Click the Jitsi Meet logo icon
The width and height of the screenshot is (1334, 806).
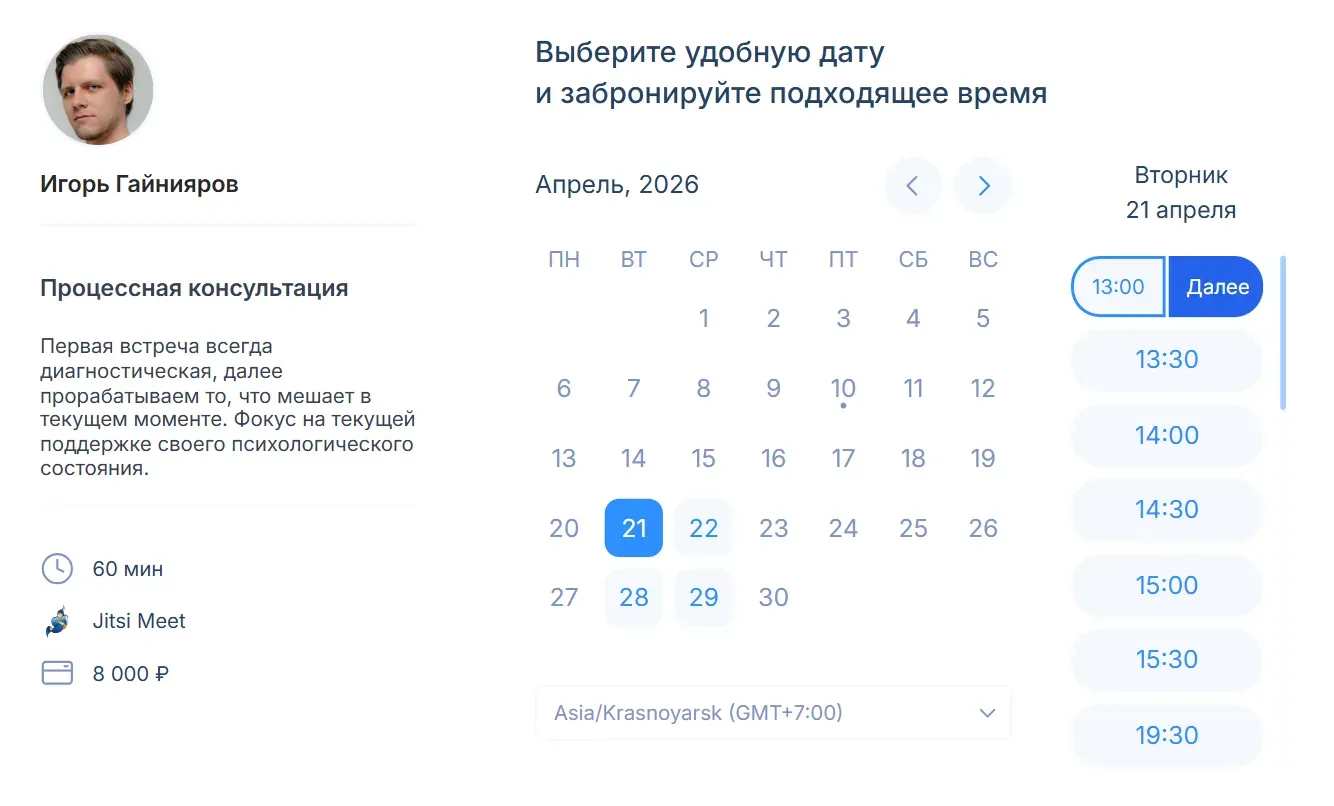(x=58, y=620)
